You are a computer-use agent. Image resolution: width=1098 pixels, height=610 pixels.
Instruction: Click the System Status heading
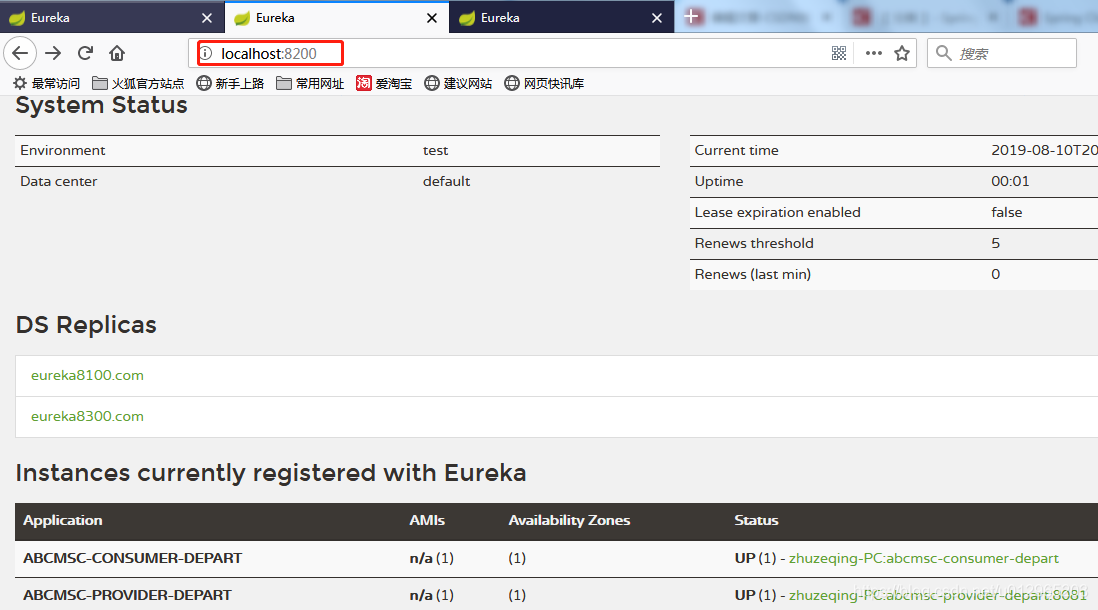102,105
